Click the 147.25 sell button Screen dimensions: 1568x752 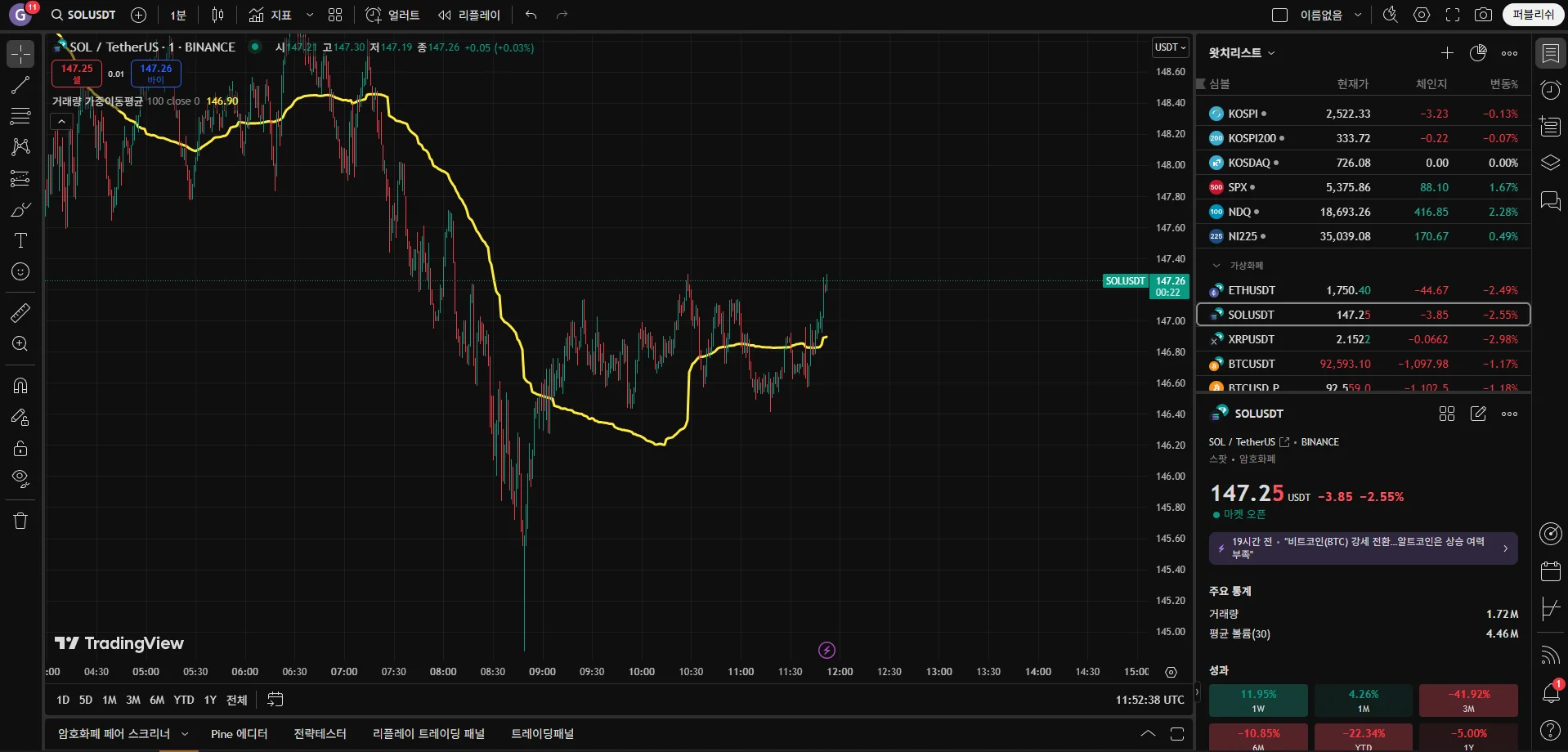(77, 74)
